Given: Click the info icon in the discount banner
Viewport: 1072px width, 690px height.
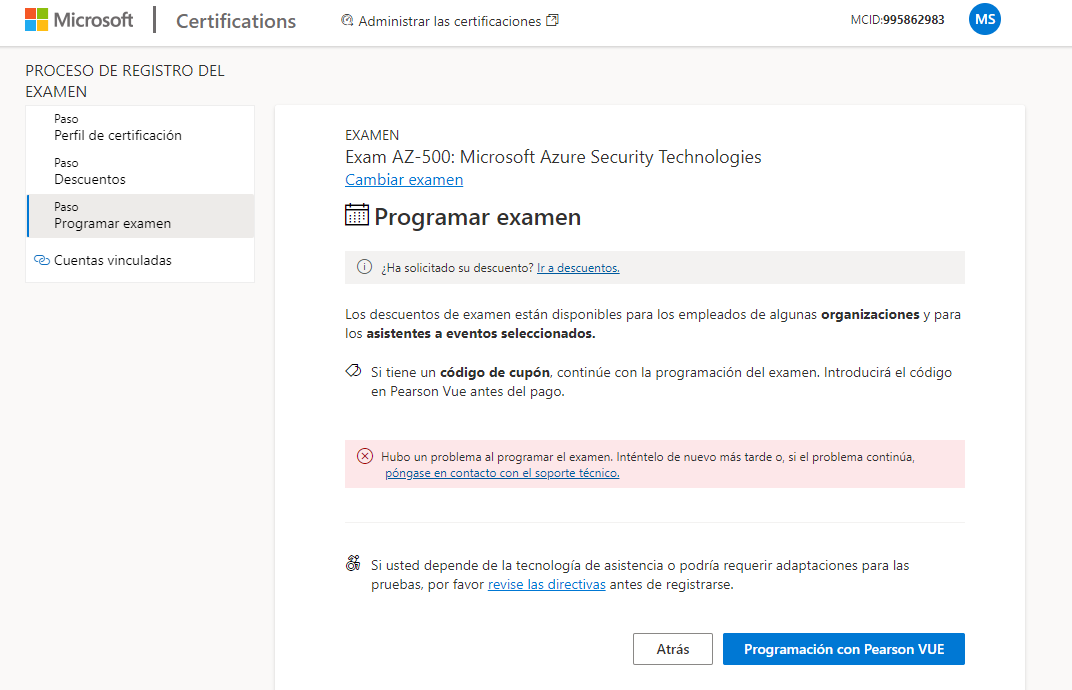Looking at the screenshot, I should 364,267.
